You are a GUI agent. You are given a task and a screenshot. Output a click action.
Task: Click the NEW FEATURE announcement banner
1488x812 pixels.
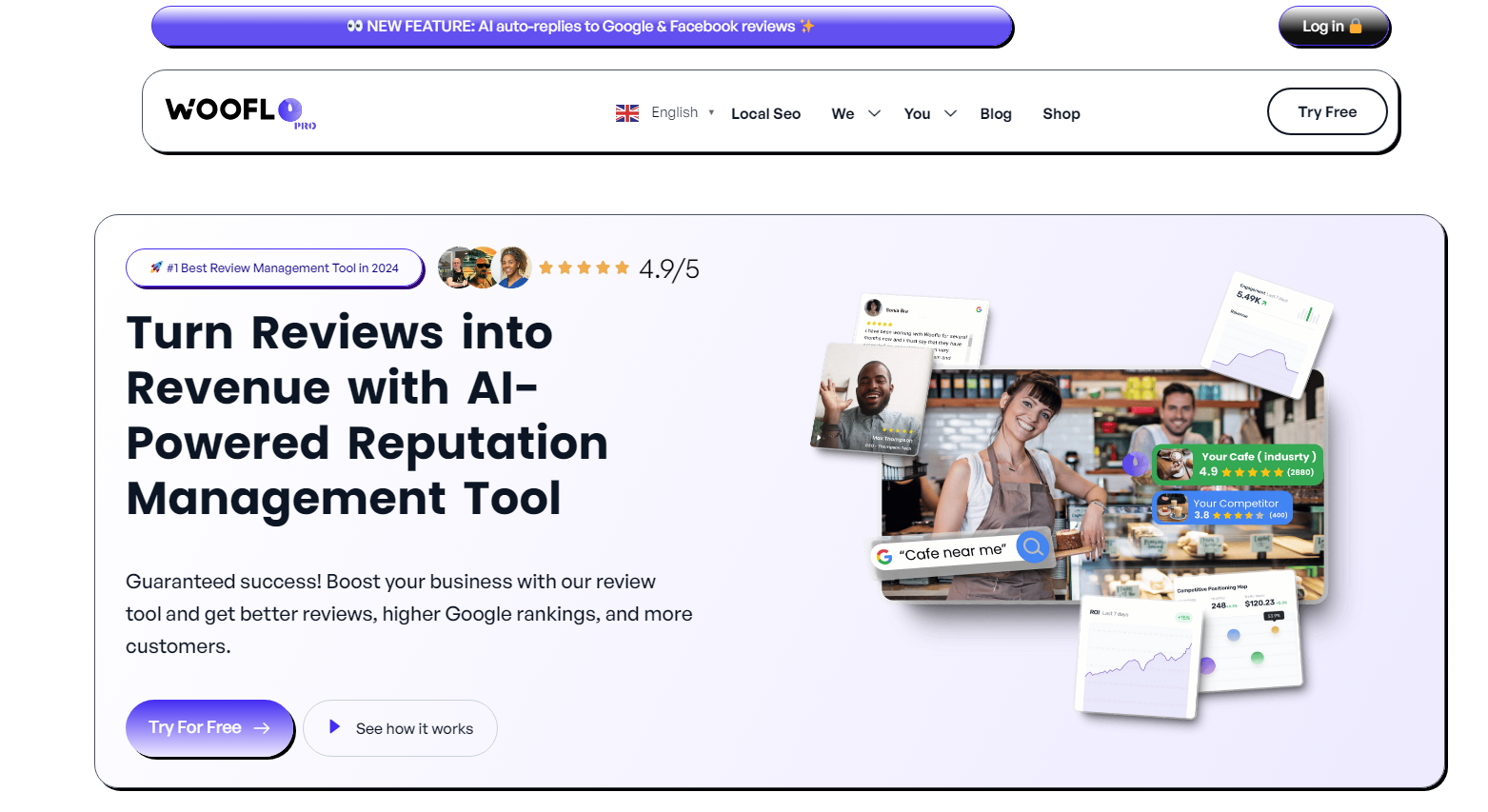tap(581, 27)
